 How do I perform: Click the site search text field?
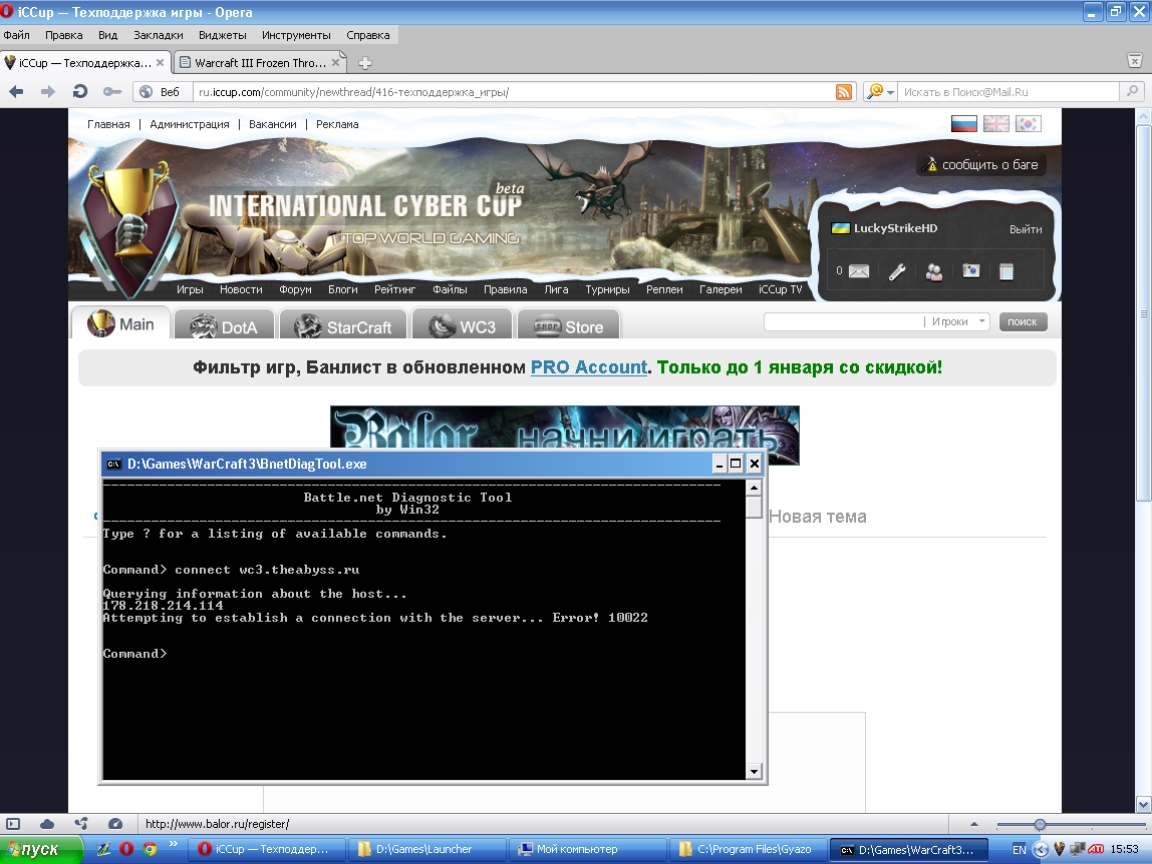[x=843, y=321]
